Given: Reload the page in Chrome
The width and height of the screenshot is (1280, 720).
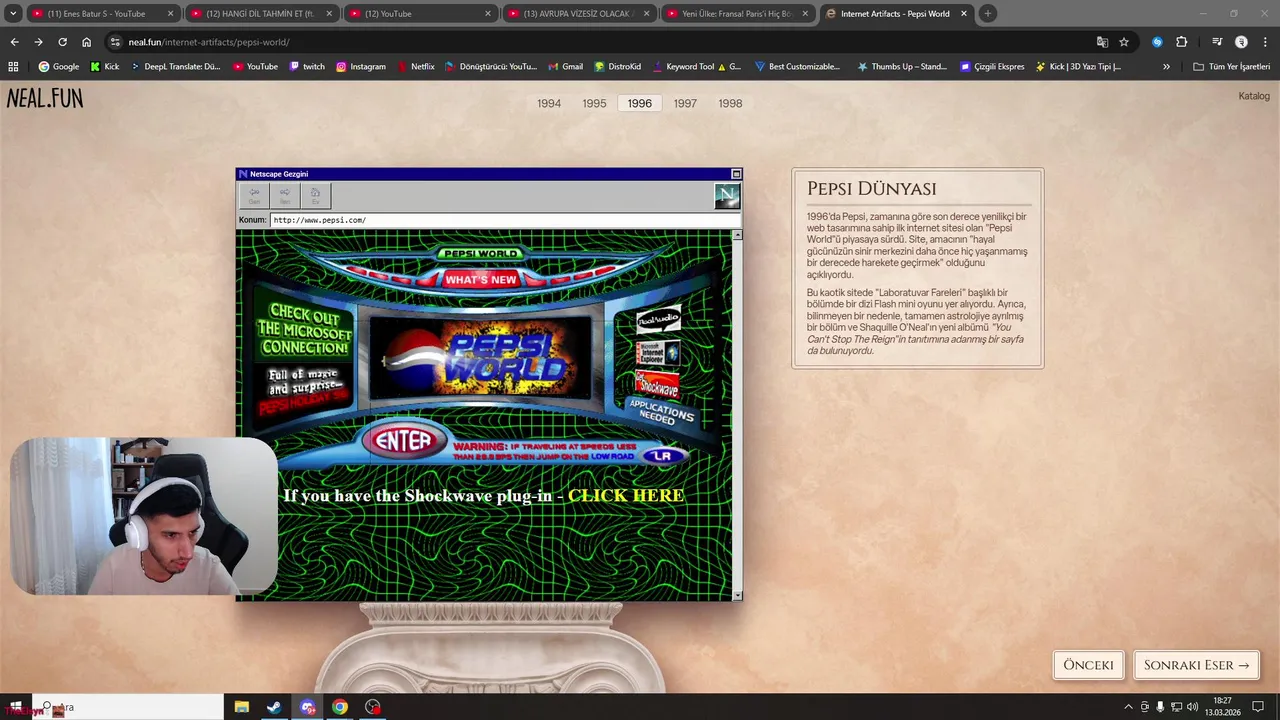Looking at the screenshot, I should 62,42.
